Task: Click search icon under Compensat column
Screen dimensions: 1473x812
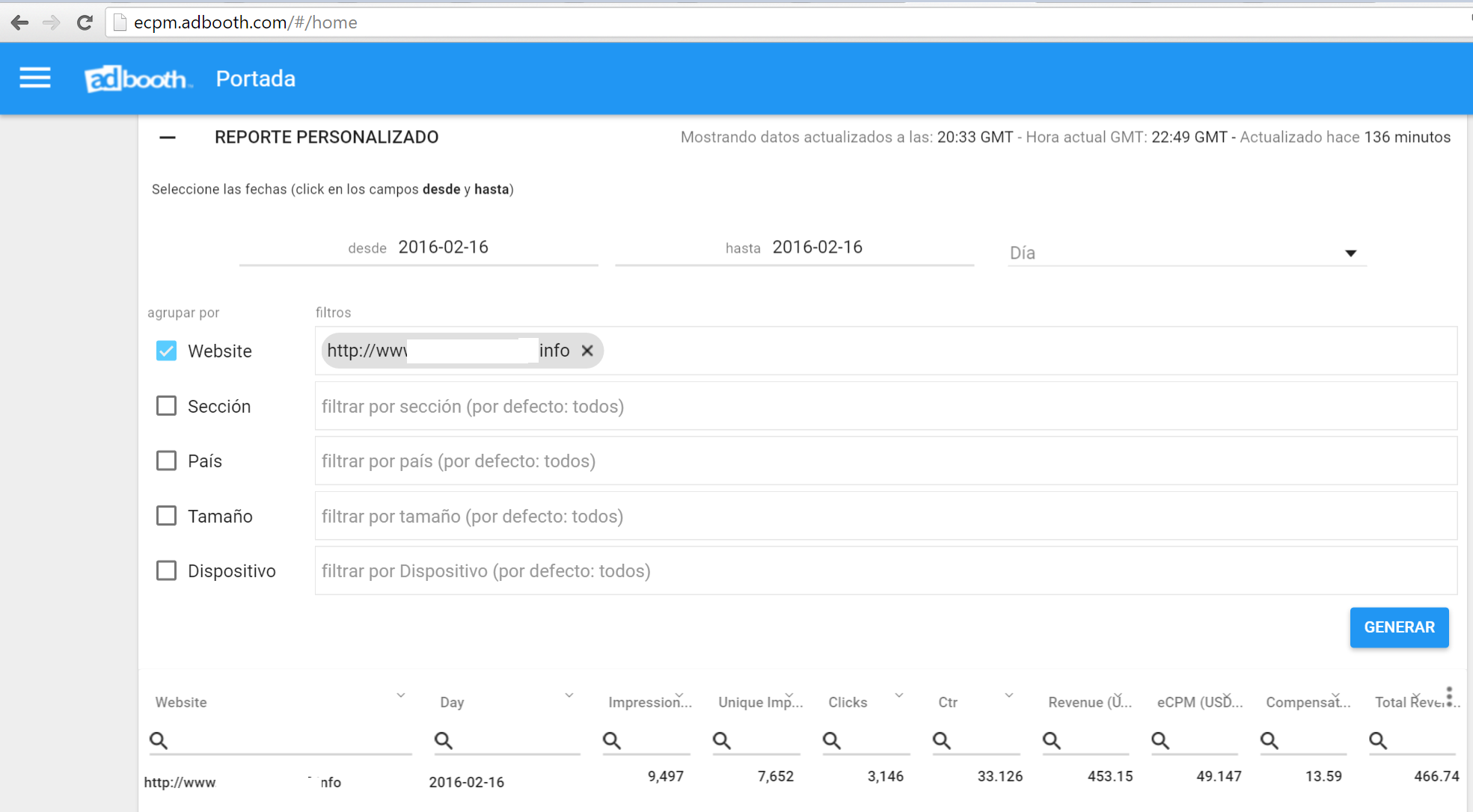Action: pyautogui.click(x=1270, y=740)
